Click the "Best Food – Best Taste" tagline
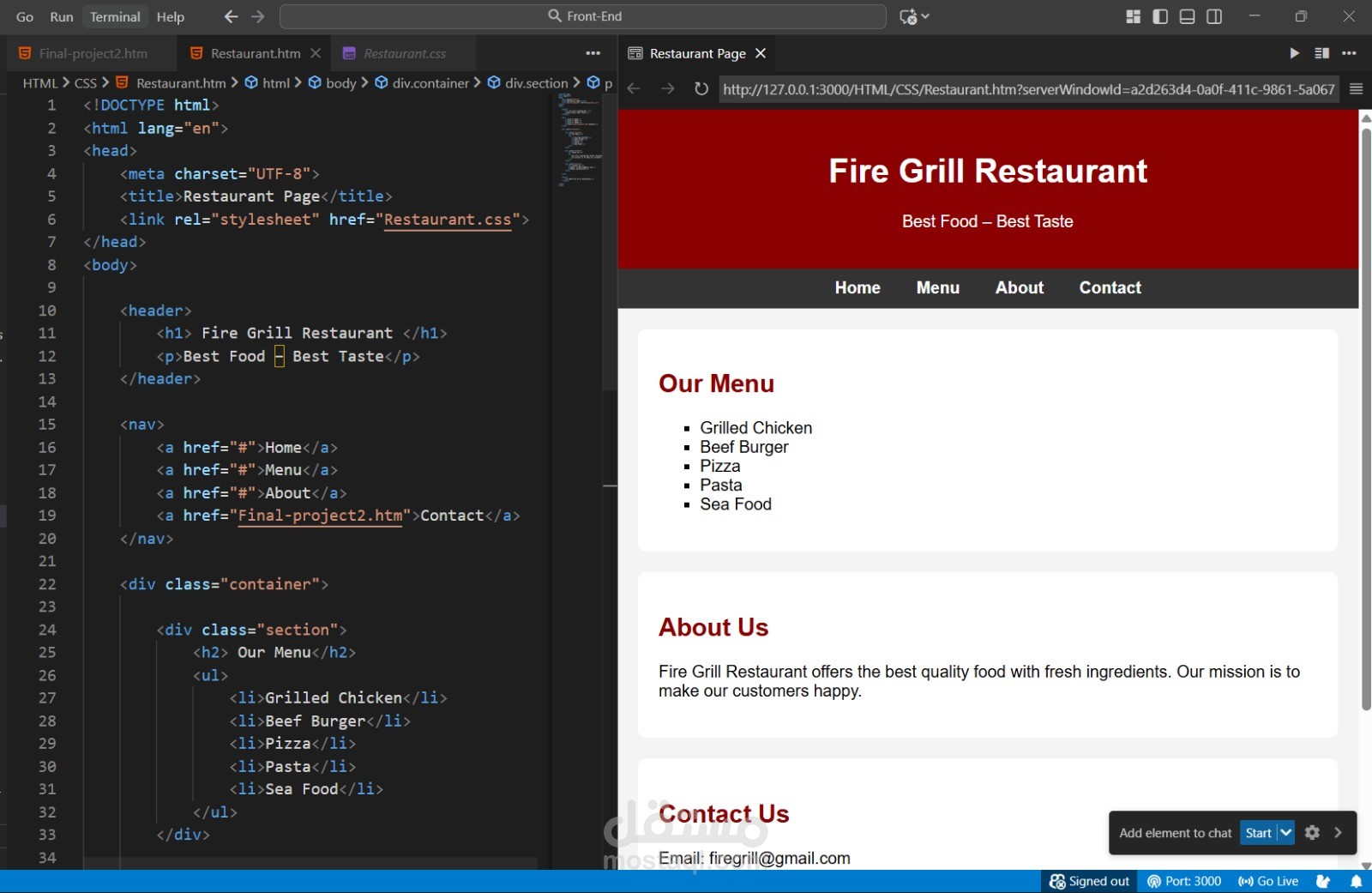 pos(988,221)
